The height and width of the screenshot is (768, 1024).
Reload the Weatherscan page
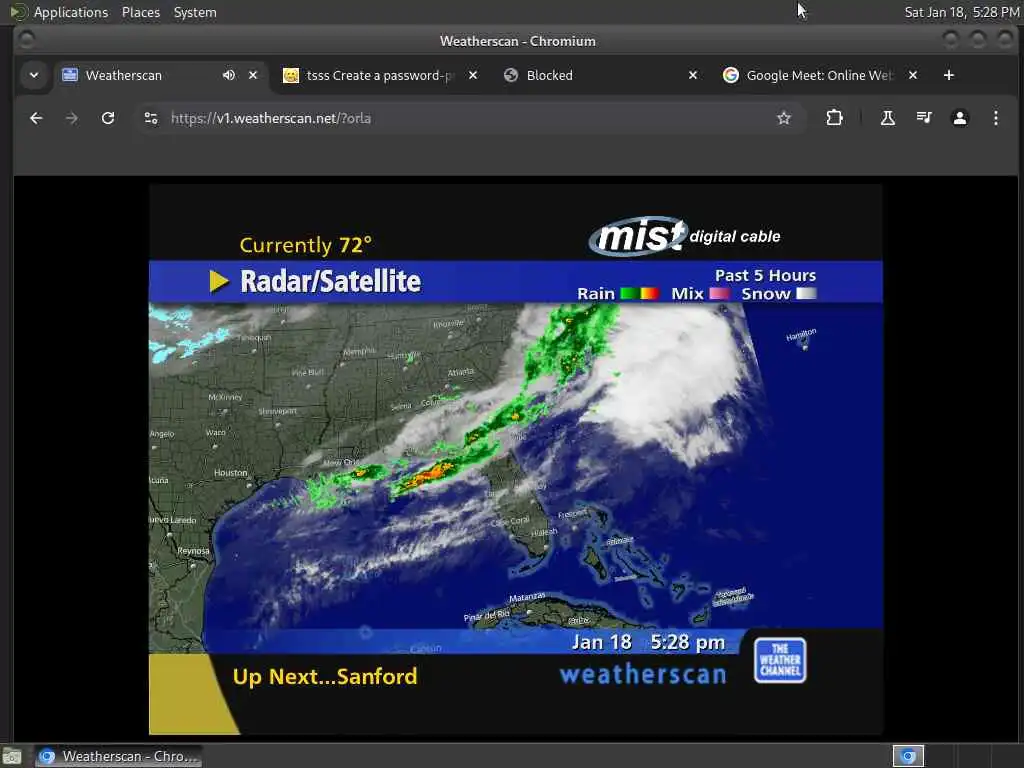pos(108,118)
